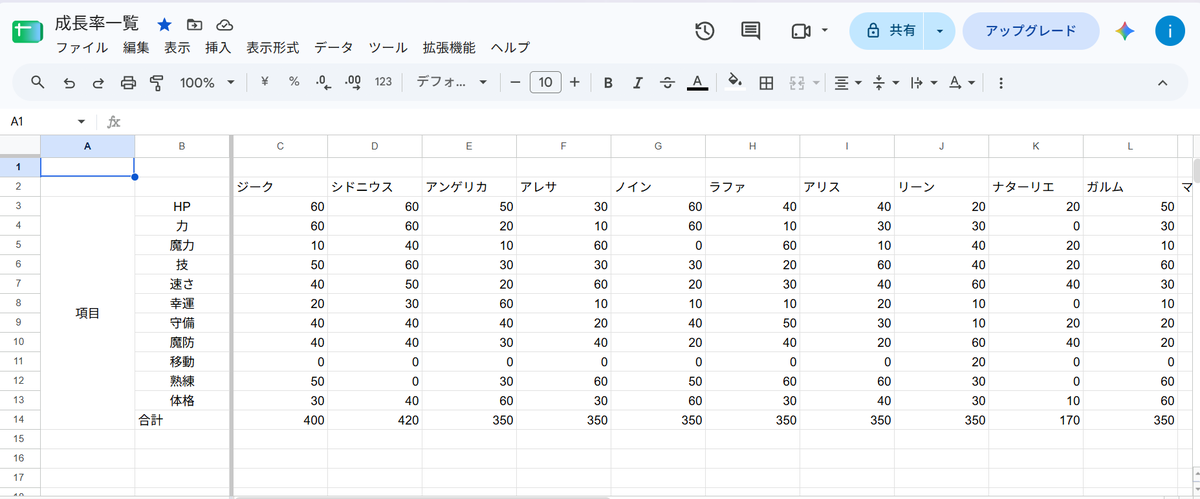Open the fill color picker
Image resolution: width=1200 pixels, height=499 pixels.
click(736, 82)
